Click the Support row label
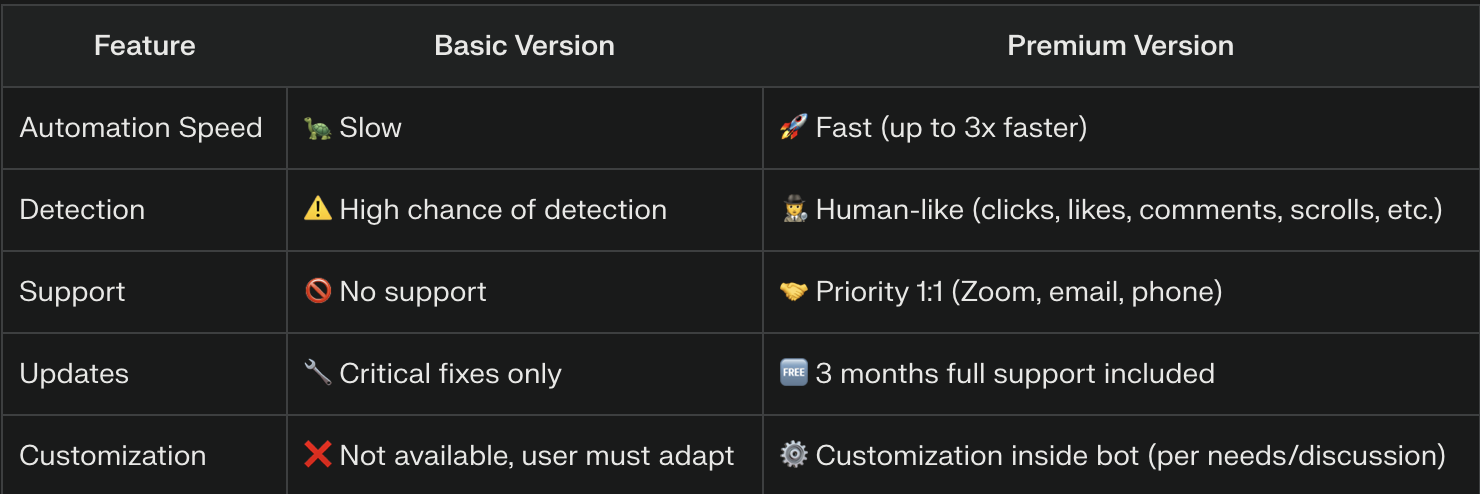Viewport: 1480px width, 494px height. point(72,292)
